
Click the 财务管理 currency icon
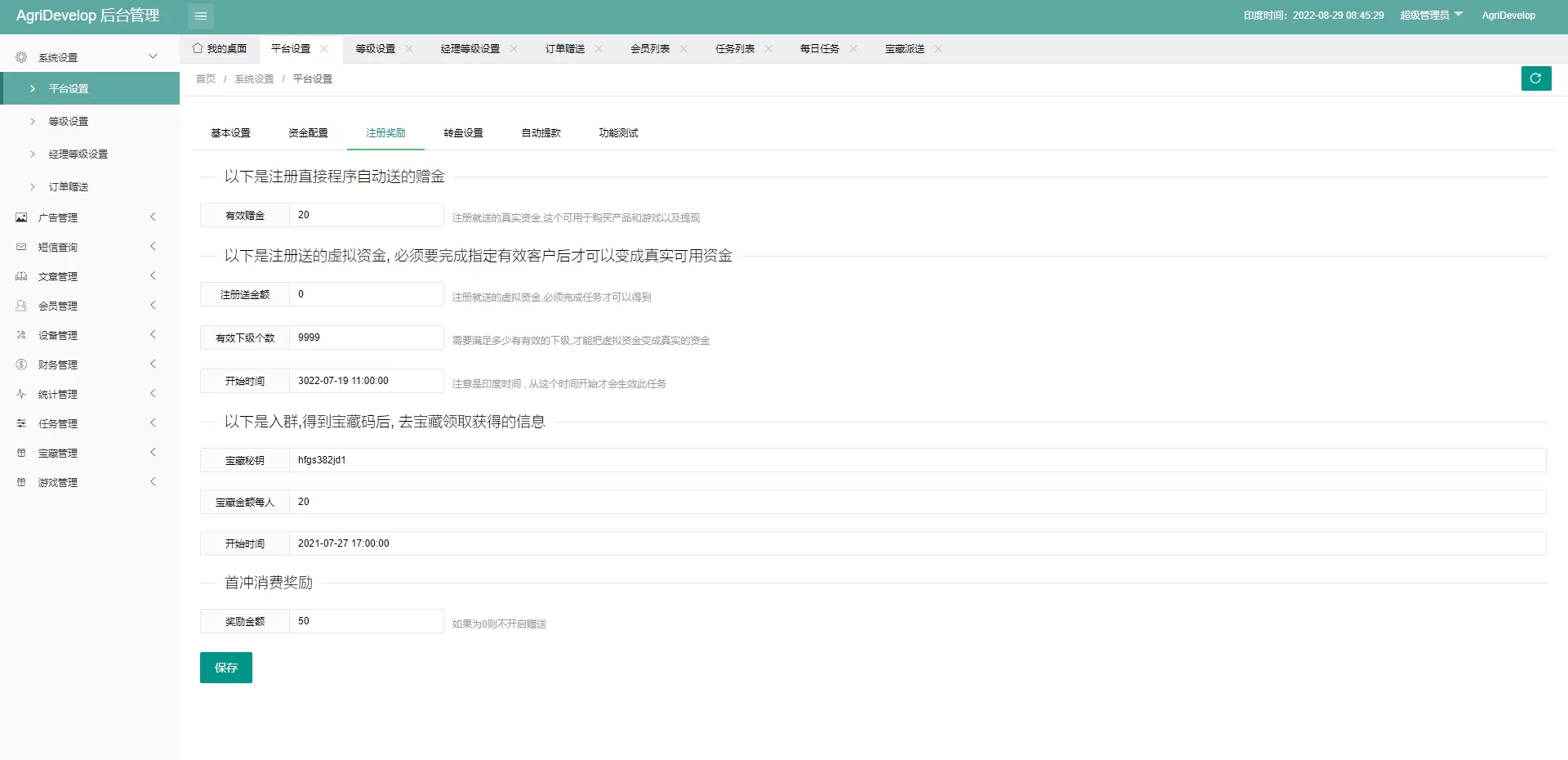pyautogui.click(x=21, y=364)
